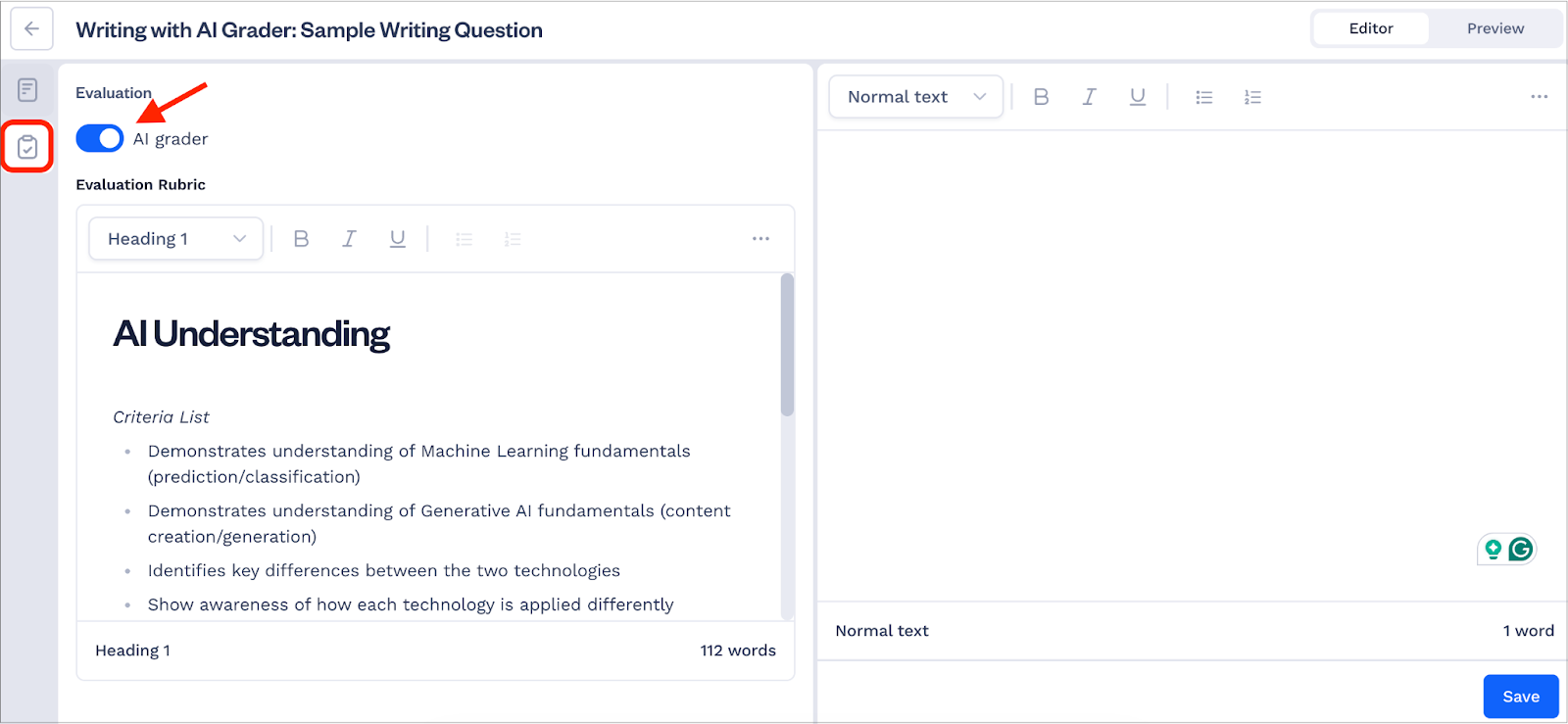1568x724 pixels.
Task: Insert numbered list in right editor
Action: (x=1252, y=97)
